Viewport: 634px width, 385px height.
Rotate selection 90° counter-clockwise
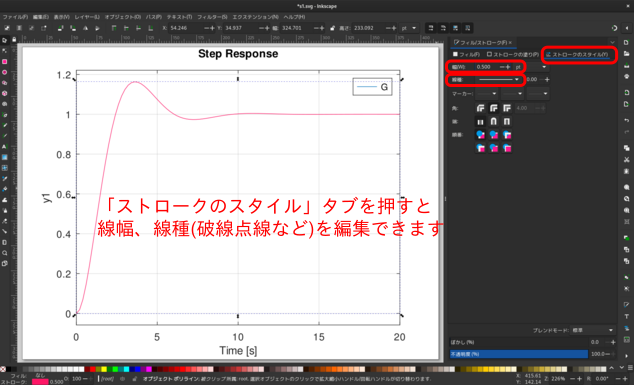[x=60, y=28]
